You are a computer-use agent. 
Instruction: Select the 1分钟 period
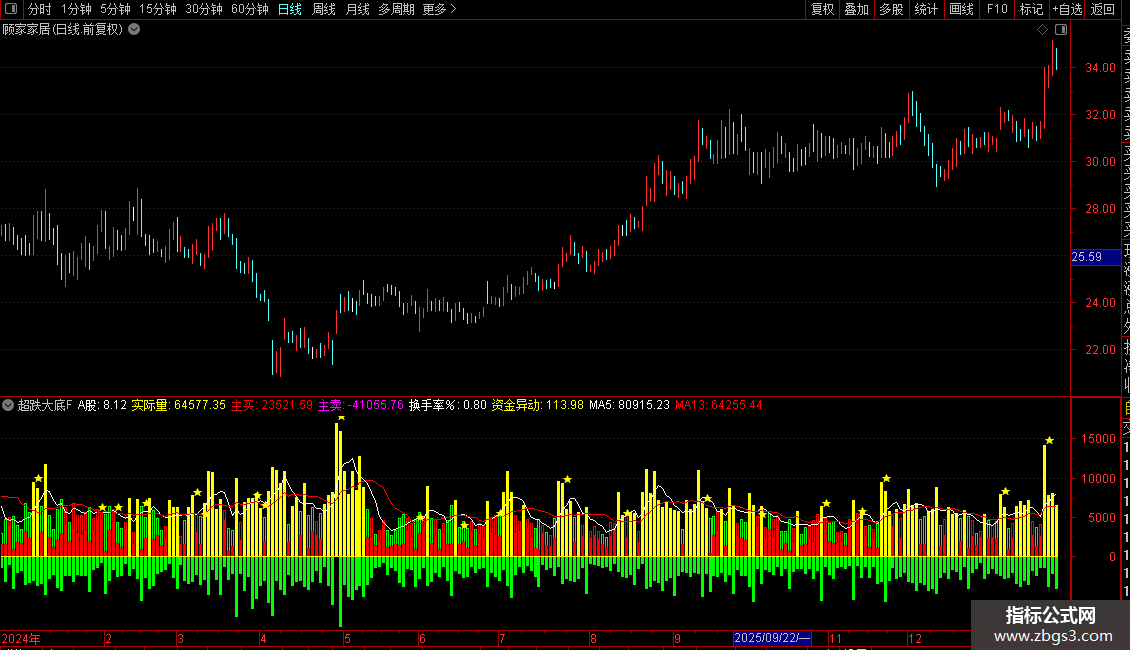point(76,9)
